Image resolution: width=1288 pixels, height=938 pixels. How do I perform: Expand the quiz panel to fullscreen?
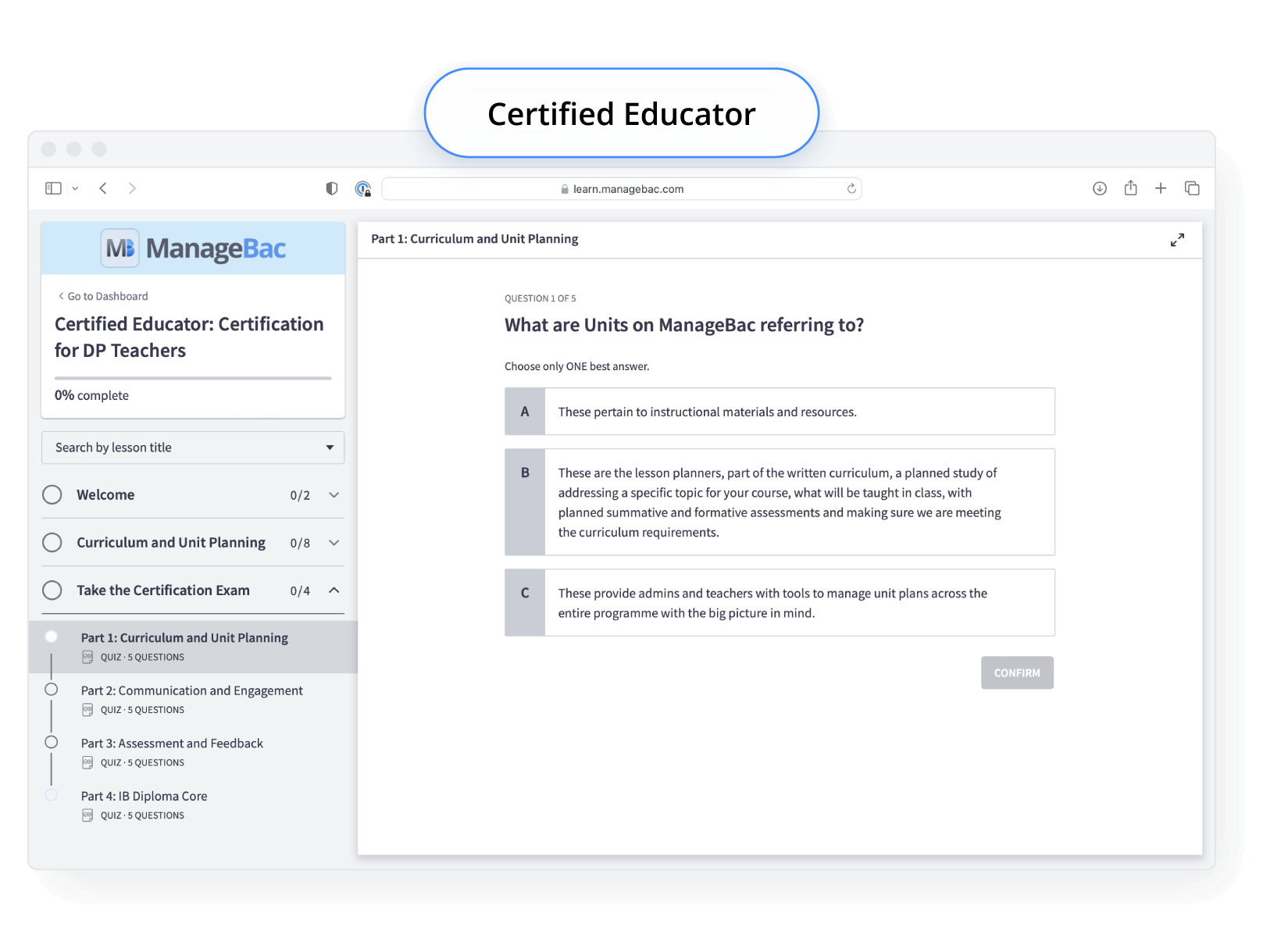[x=1177, y=240]
